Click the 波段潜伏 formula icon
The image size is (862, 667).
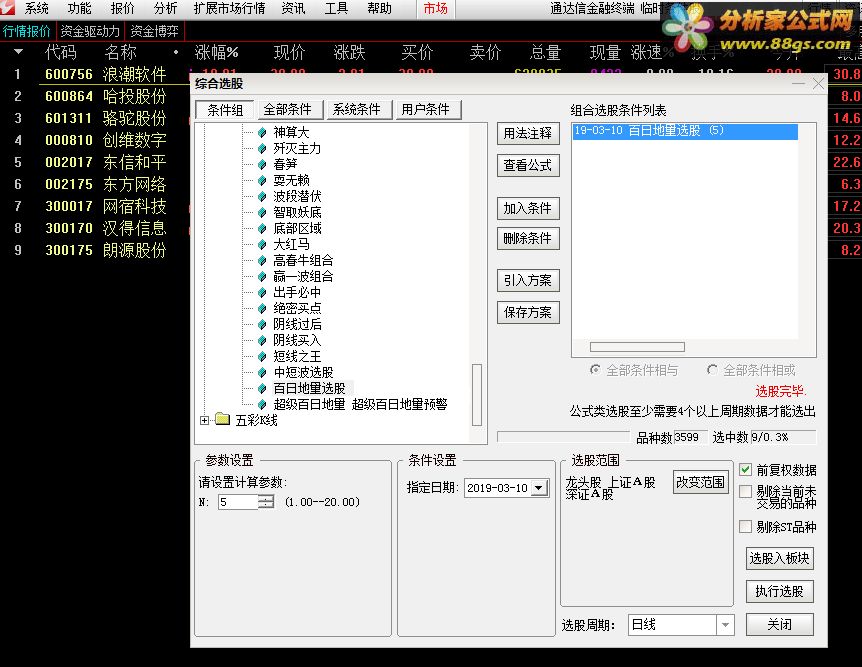pos(262,196)
